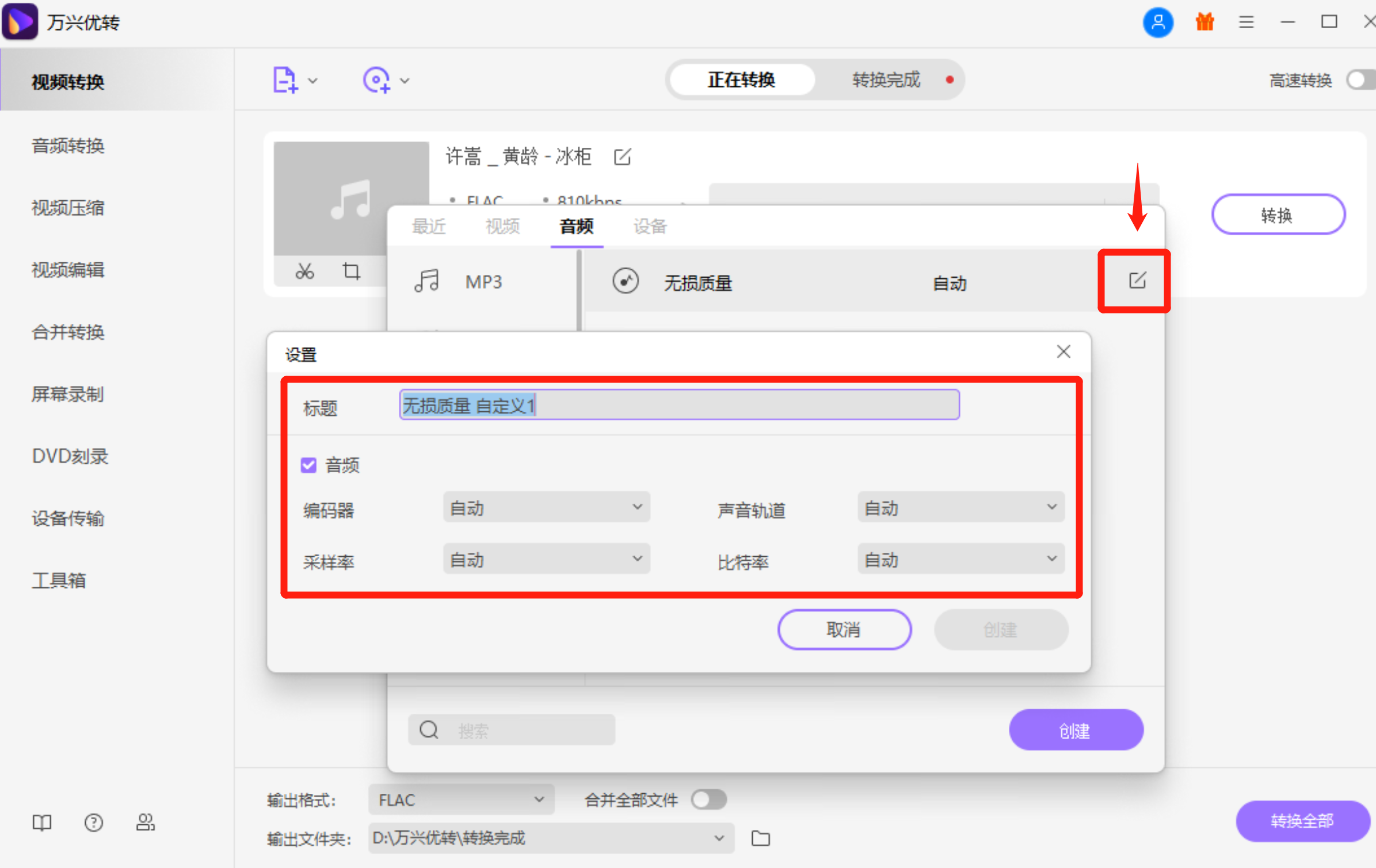The width and height of the screenshot is (1376, 868).
Task: Click the crop tool icon
Action: [352, 270]
